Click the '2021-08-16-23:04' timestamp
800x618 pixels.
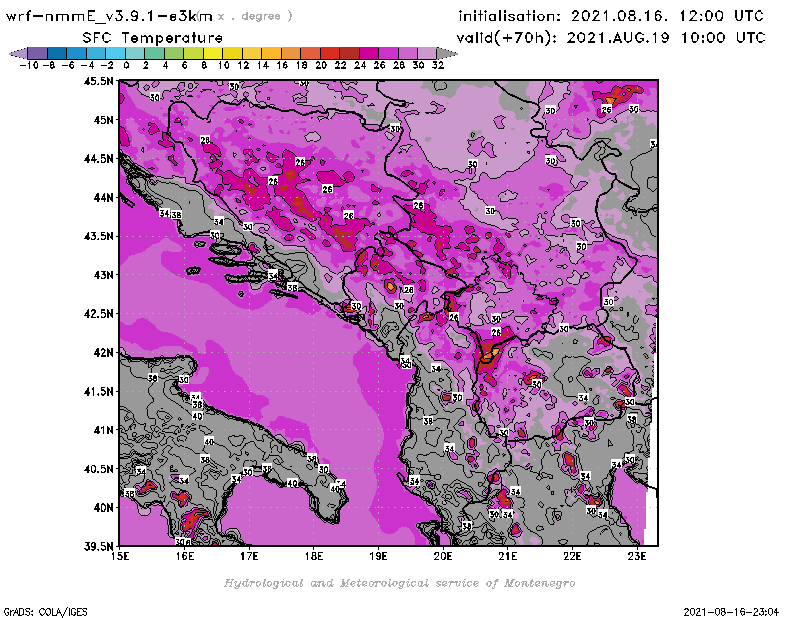tap(731, 612)
